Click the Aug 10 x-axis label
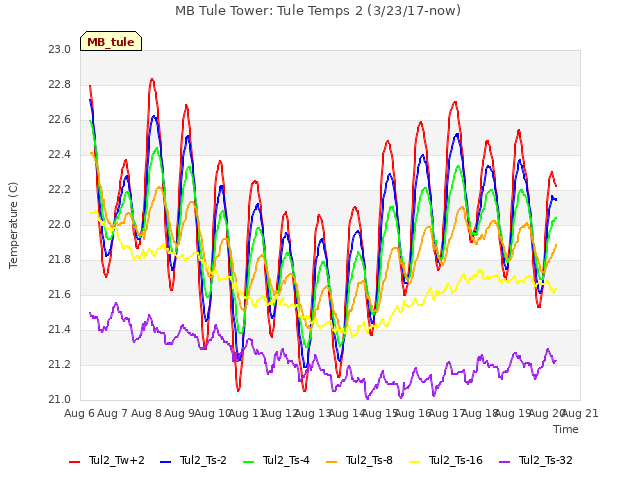Viewport: 640px width, 480px height. 213,413
